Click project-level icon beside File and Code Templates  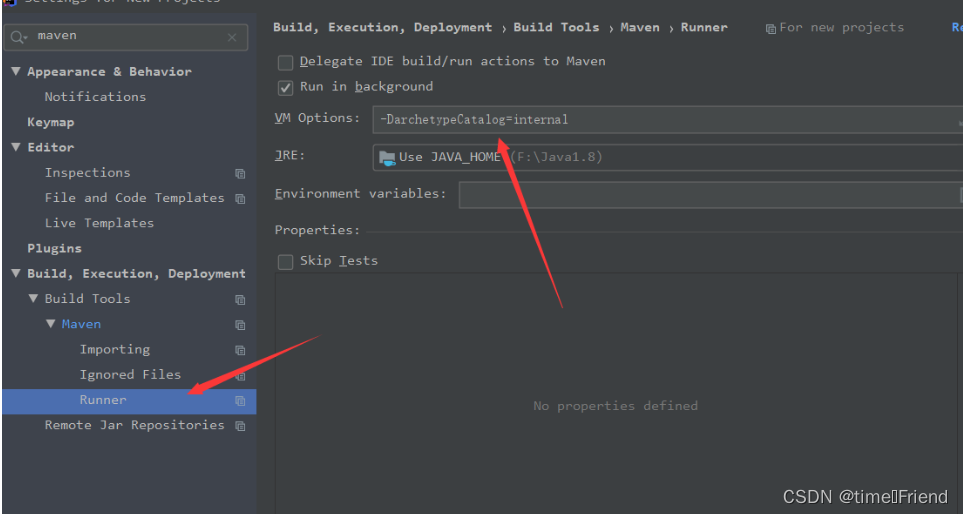click(x=240, y=199)
